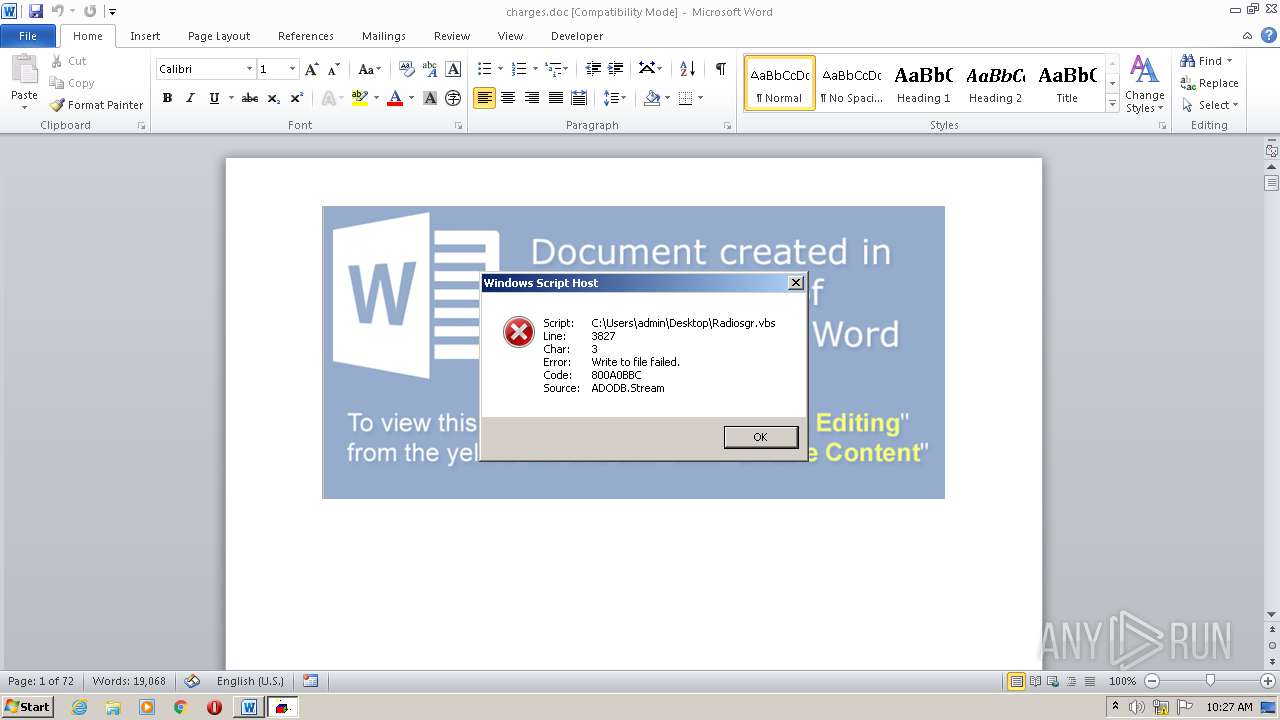
Task: Toggle Underline formatting
Action: coord(214,98)
